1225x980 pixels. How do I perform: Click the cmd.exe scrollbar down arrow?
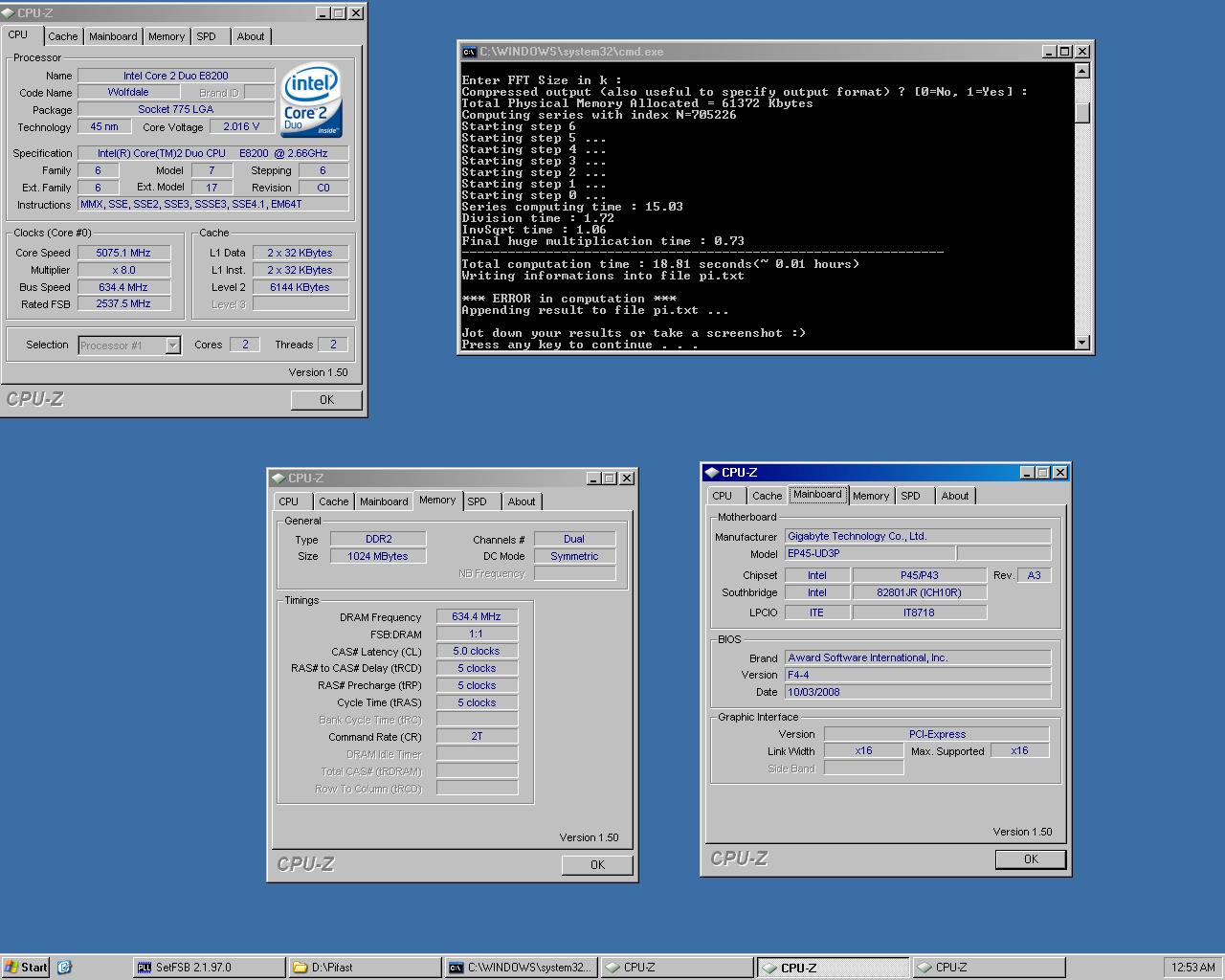tap(1082, 343)
